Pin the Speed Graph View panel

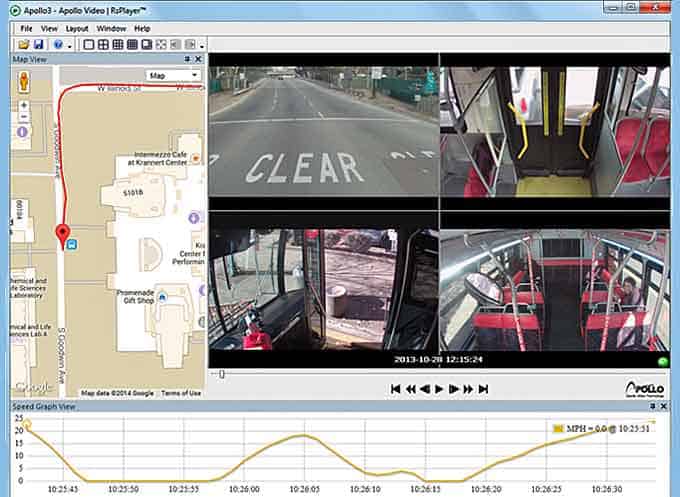655,408
